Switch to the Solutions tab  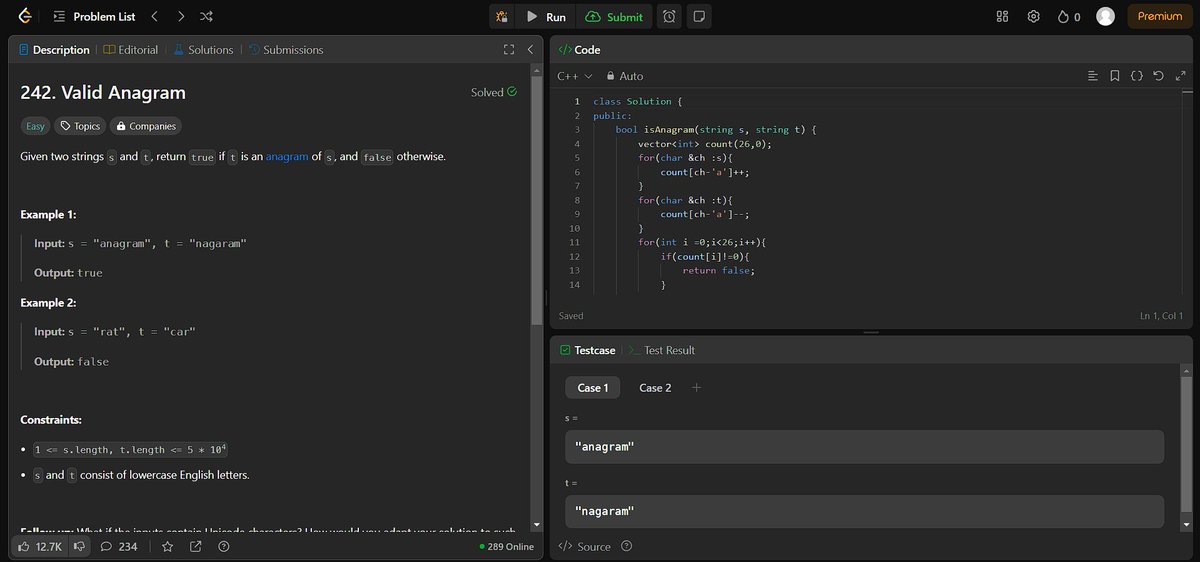[203, 50]
